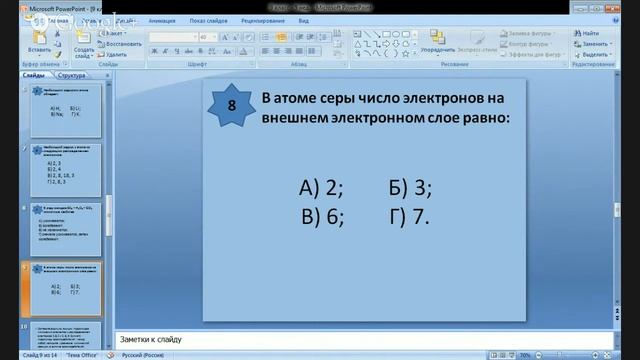Click Shape Fill (Заливка фигуры) button
Image resolution: width=640 pixels, height=360 pixels.
click(x=527, y=33)
